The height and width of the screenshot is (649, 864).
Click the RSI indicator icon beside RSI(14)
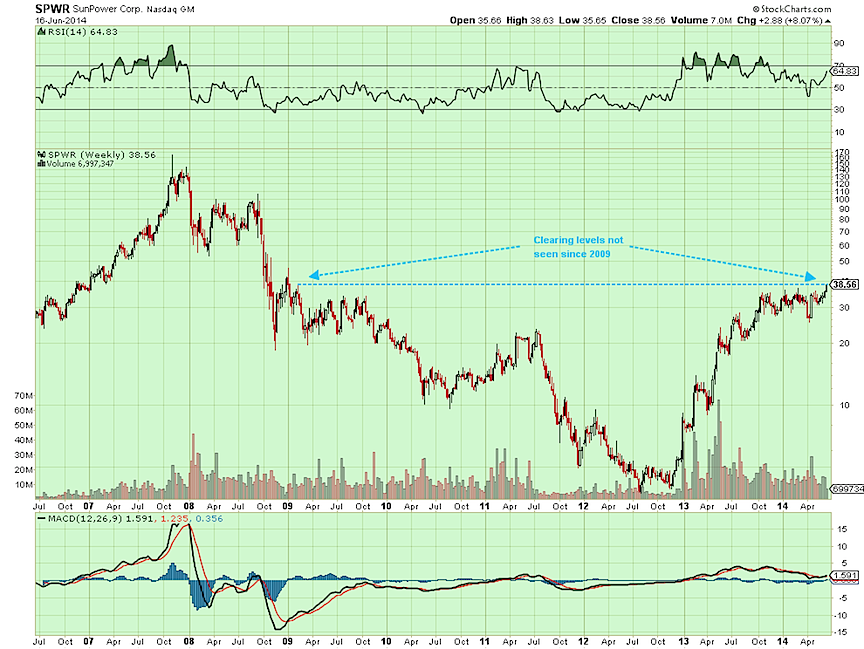41,32
